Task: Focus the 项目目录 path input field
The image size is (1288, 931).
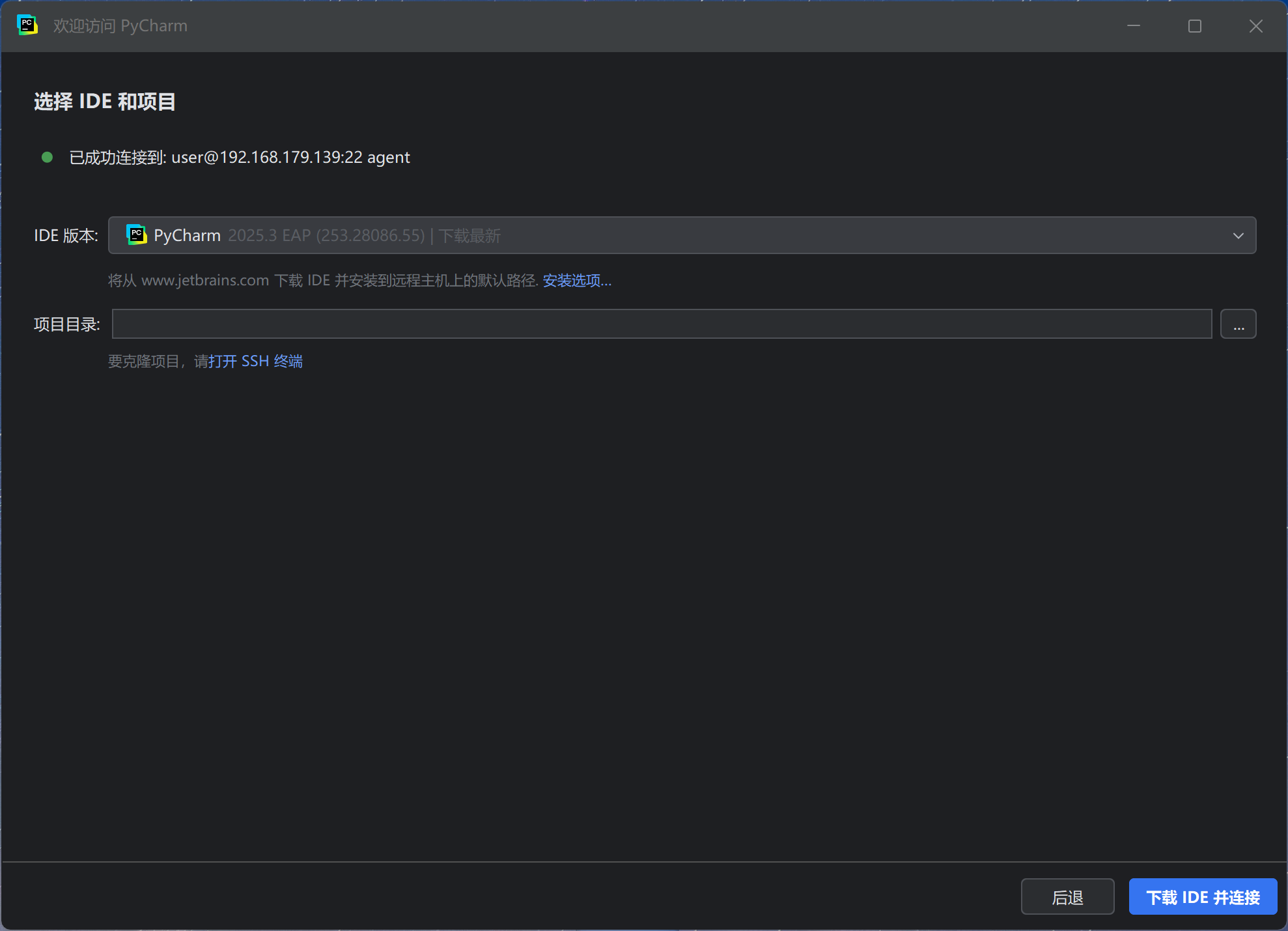Action: [x=661, y=324]
